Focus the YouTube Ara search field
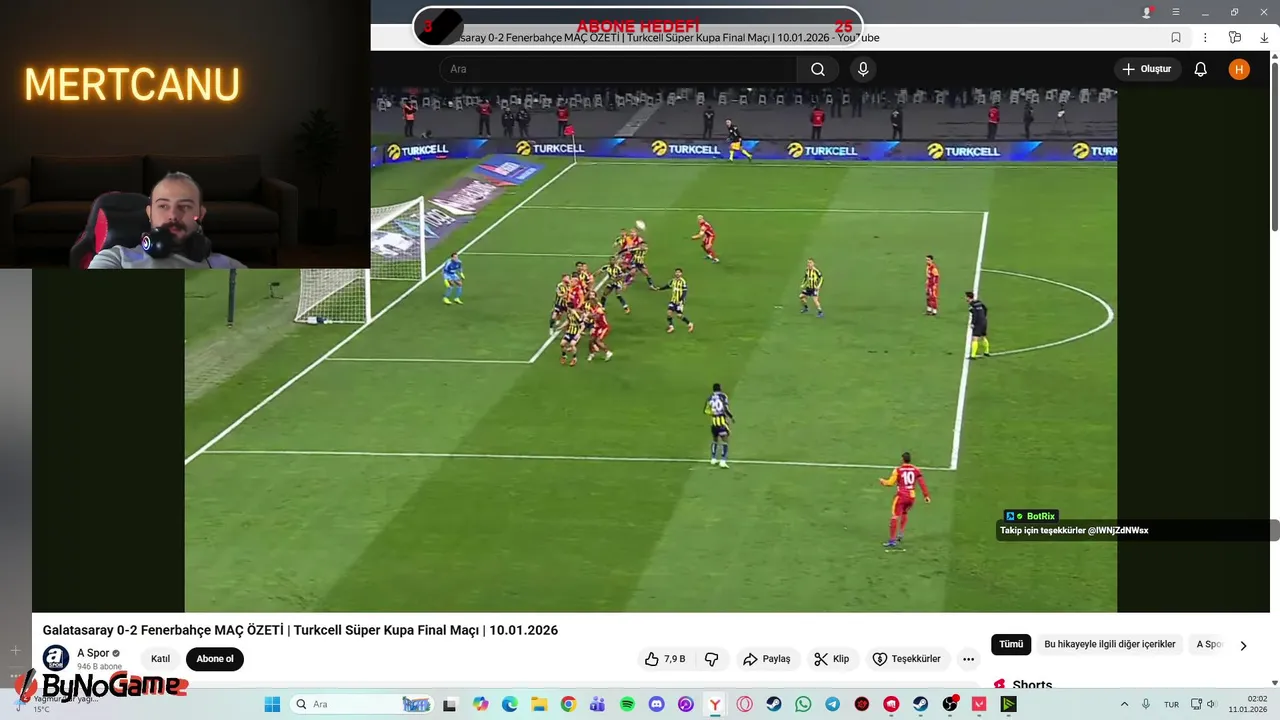The width and height of the screenshot is (1280, 720). (618, 69)
